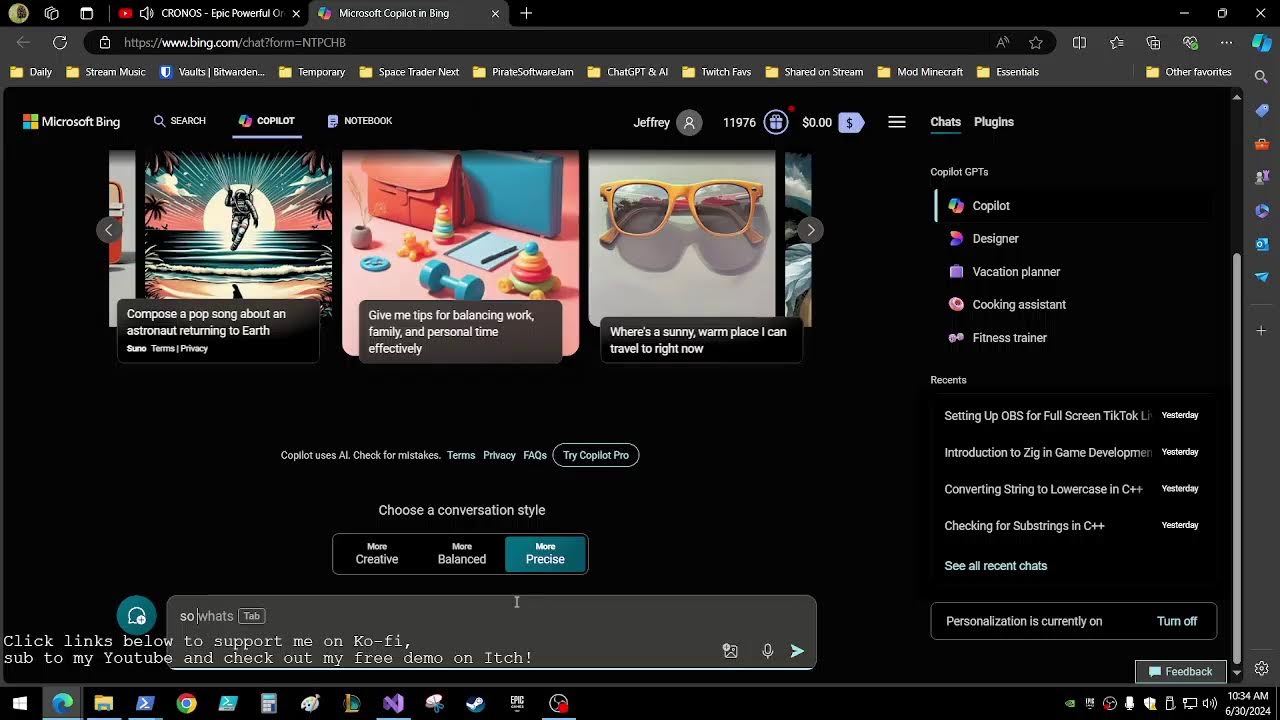This screenshot has width=1280, height=720.
Task: Open Edge split screen icon
Action: coord(1079,42)
